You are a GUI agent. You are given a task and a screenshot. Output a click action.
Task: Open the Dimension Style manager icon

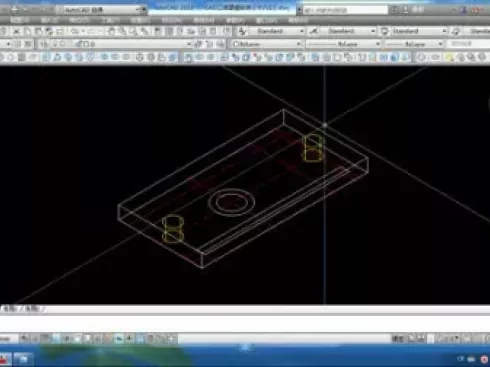click(313, 31)
